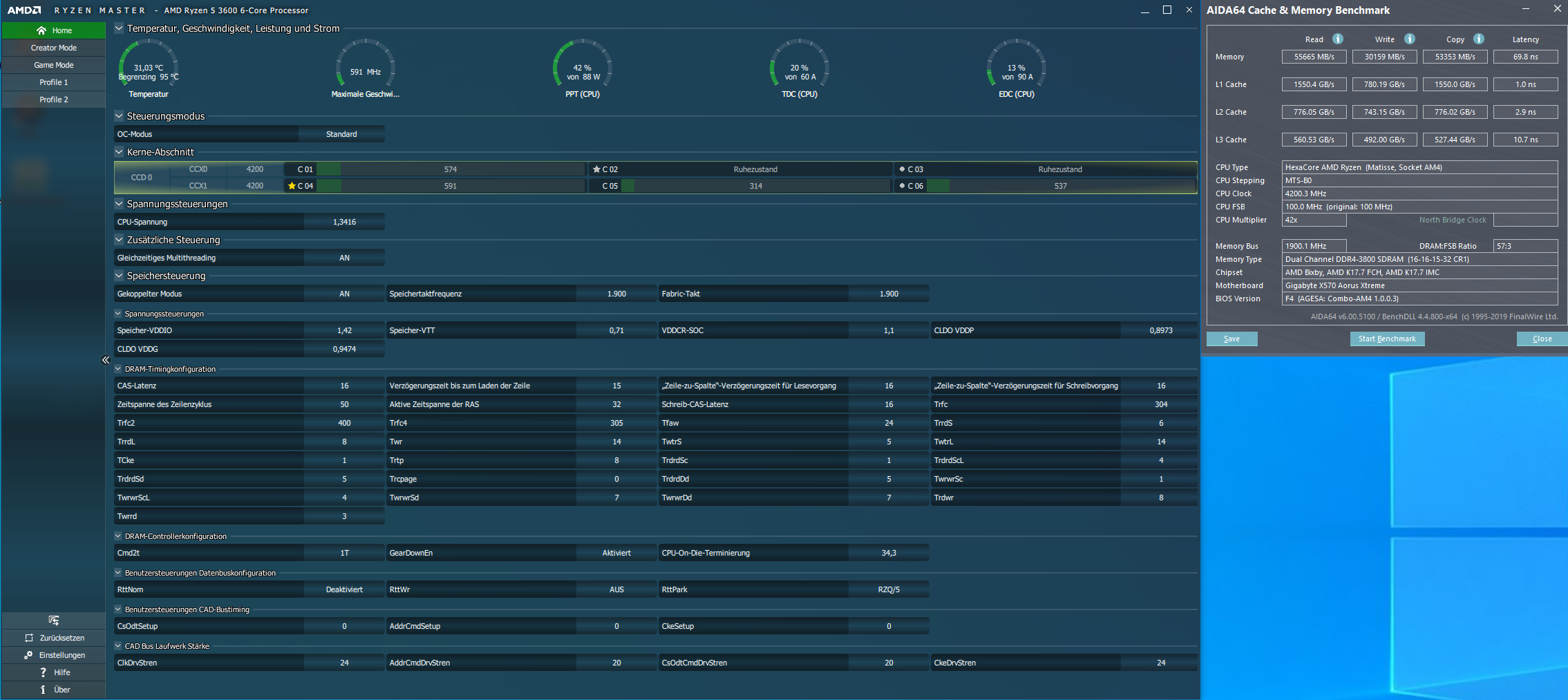Click the OC-Modus value 'Standard'
The width and height of the screenshot is (1568, 700).
(341, 134)
